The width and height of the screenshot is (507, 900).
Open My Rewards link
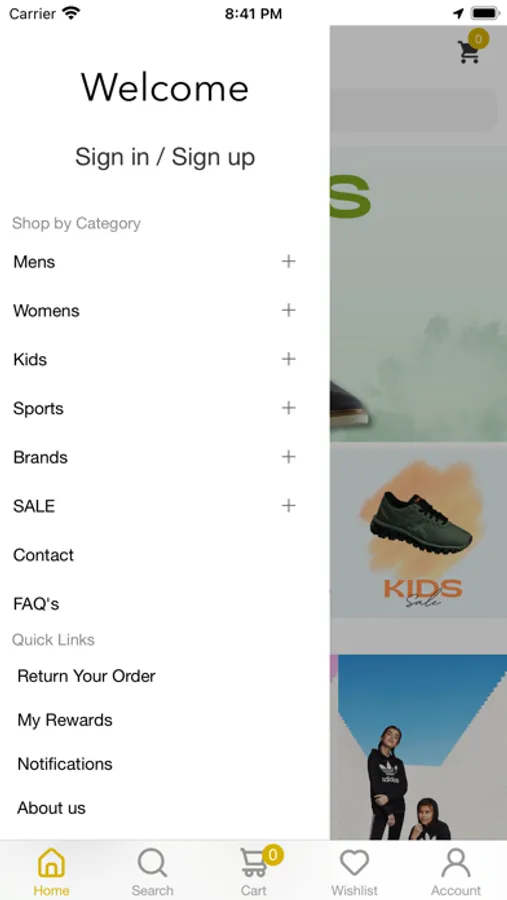pyautogui.click(x=65, y=720)
